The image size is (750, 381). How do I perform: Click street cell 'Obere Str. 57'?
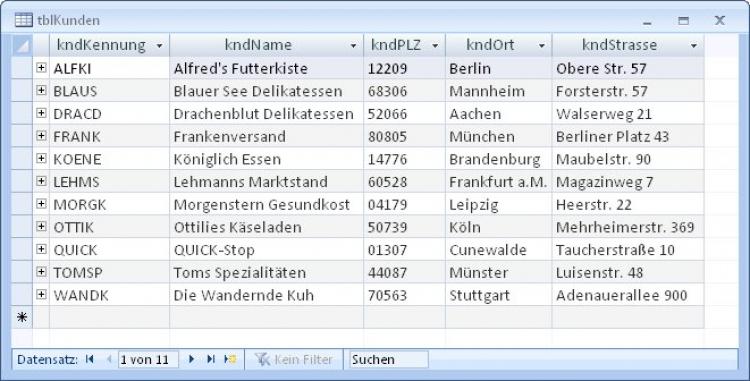coord(628,68)
